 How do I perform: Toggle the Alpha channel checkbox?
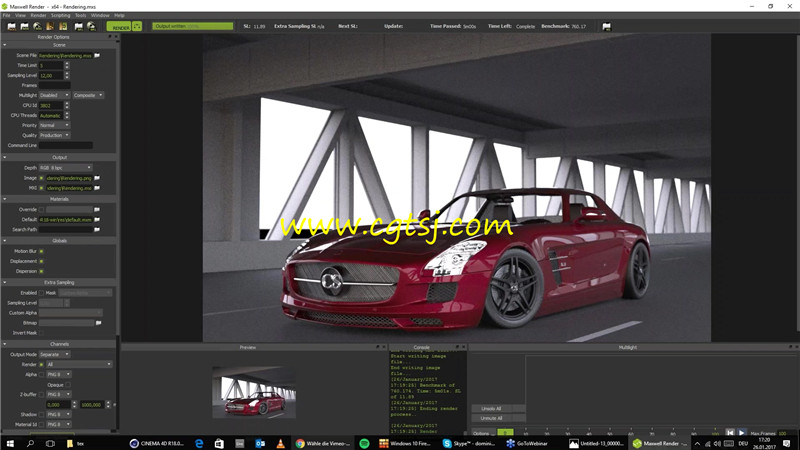coord(41,374)
